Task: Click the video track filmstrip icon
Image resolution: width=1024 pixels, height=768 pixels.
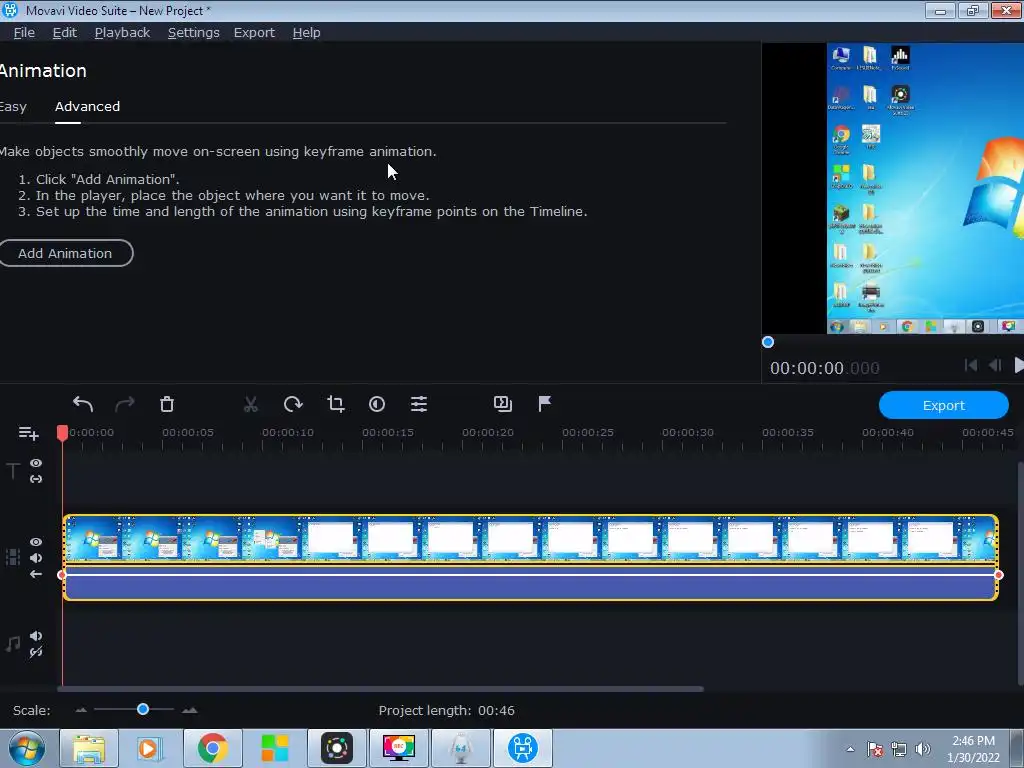Action: [12, 557]
